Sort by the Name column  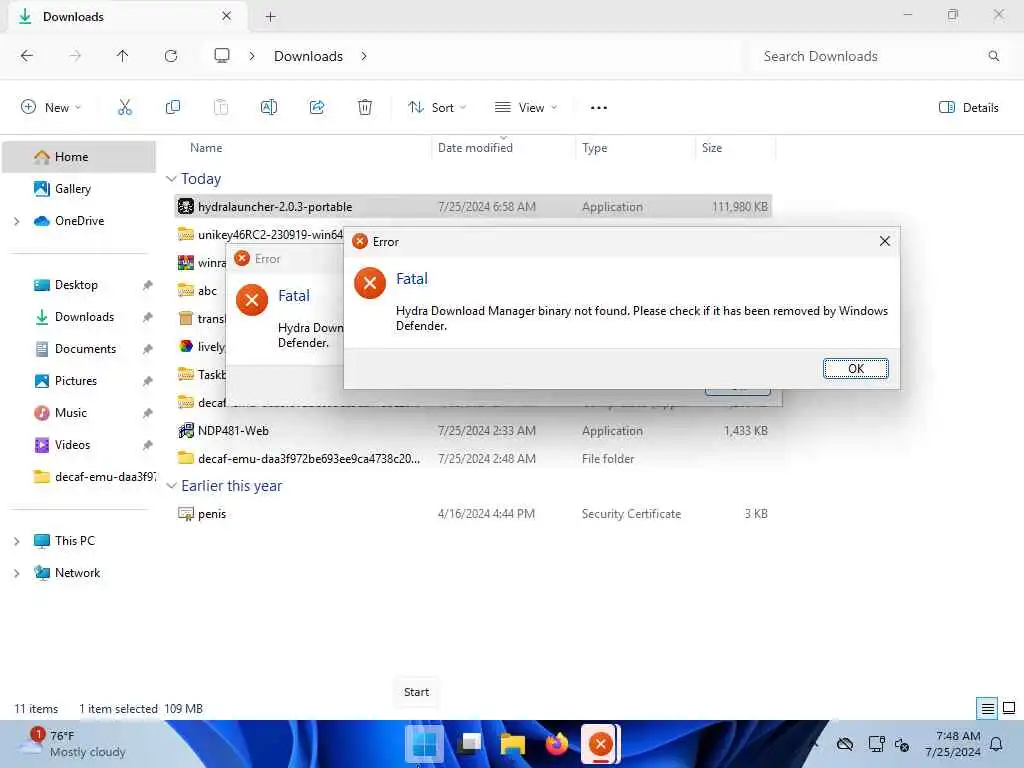pos(206,148)
